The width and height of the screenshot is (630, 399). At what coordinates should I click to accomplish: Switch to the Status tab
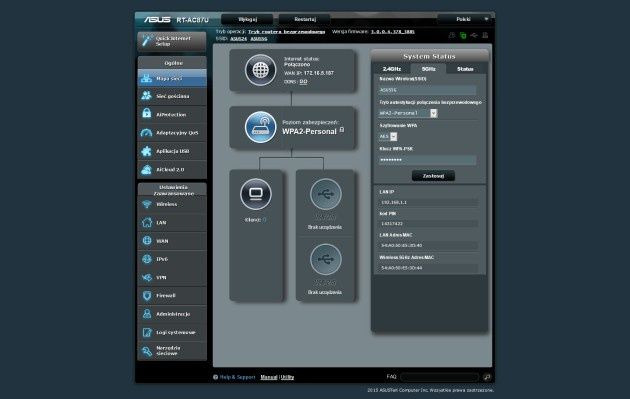click(x=465, y=69)
